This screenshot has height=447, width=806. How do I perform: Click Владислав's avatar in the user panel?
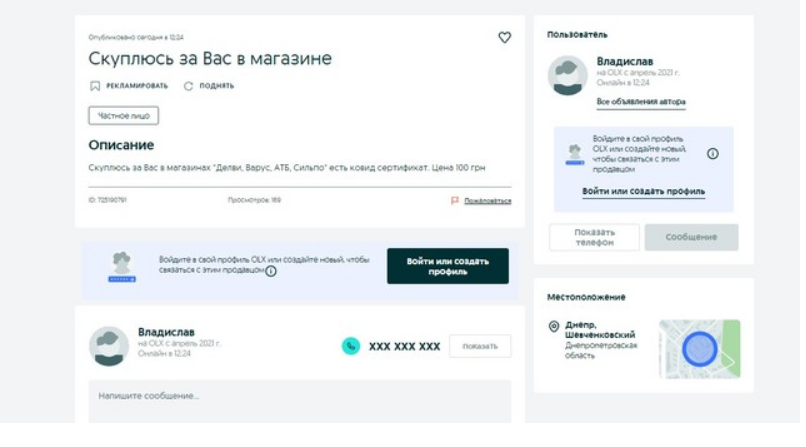(x=568, y=76)
